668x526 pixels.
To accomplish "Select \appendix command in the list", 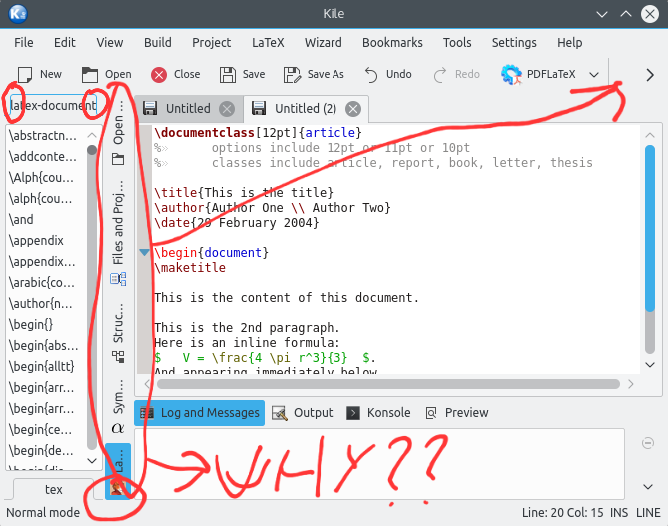I will coord(36,240).
